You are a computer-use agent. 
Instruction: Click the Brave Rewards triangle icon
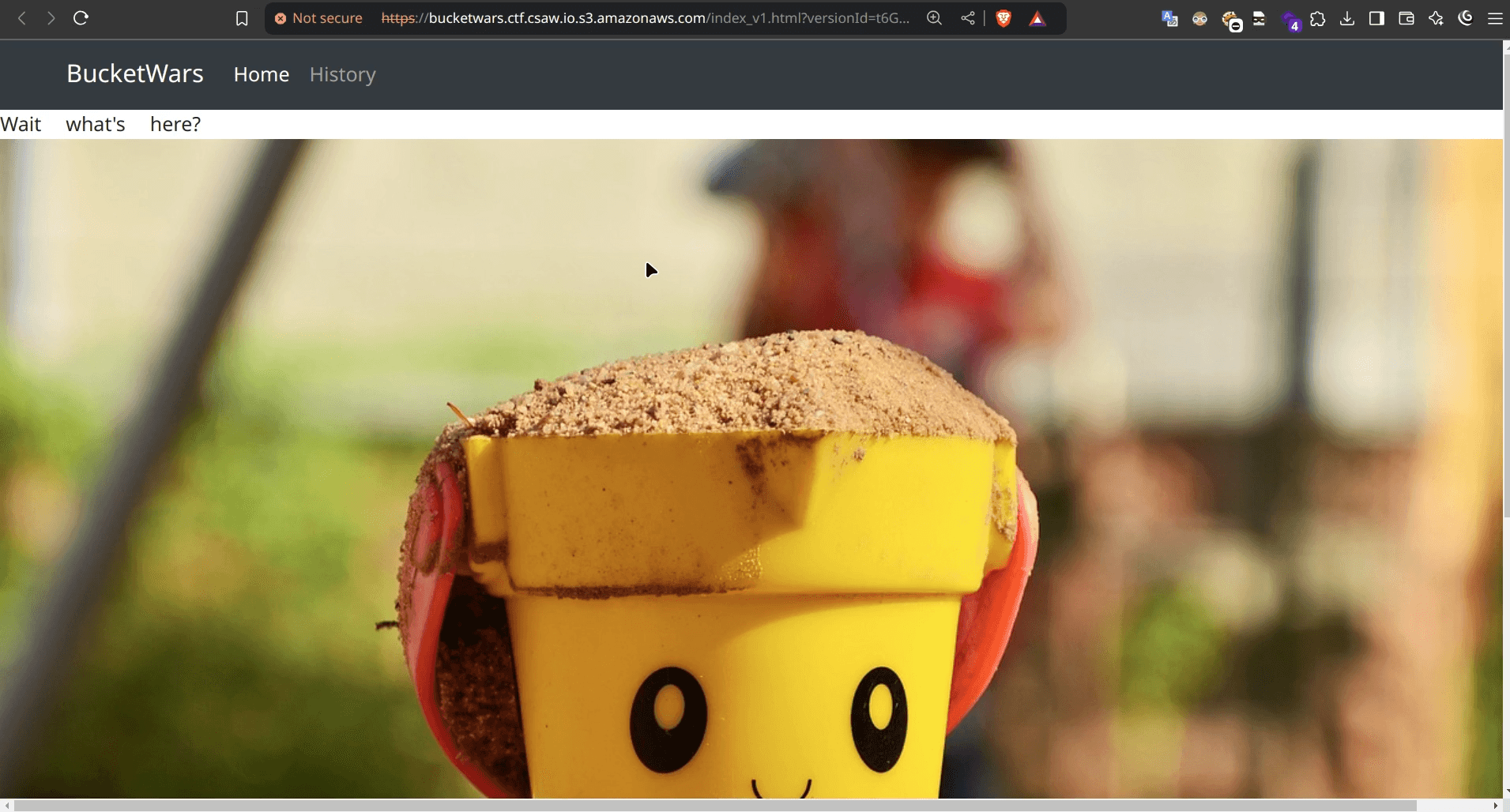coord(1037,19)
